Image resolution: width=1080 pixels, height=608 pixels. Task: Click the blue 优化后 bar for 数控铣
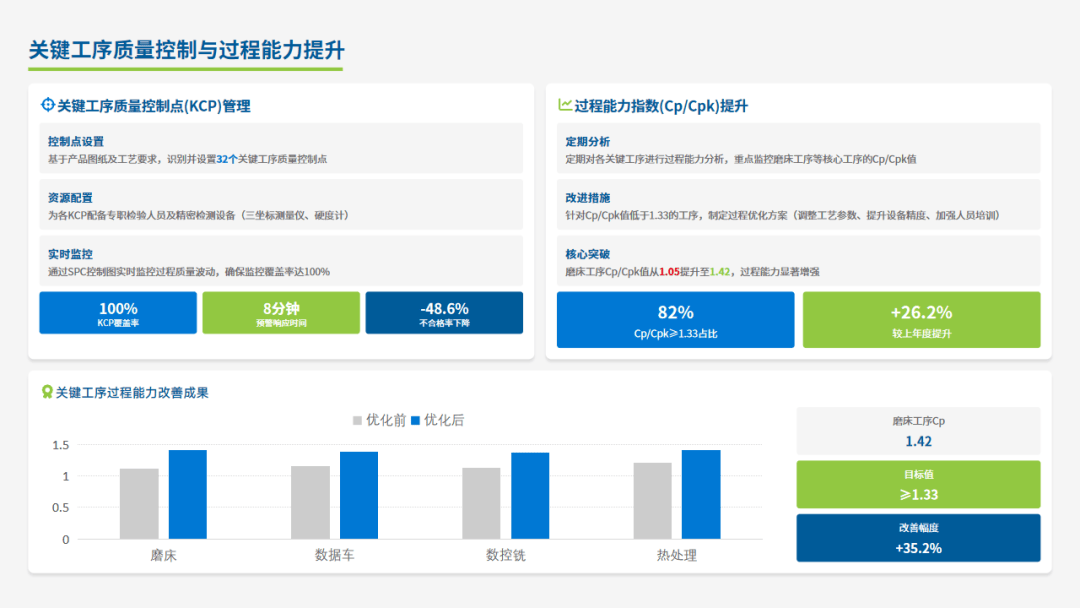[530, 496]
